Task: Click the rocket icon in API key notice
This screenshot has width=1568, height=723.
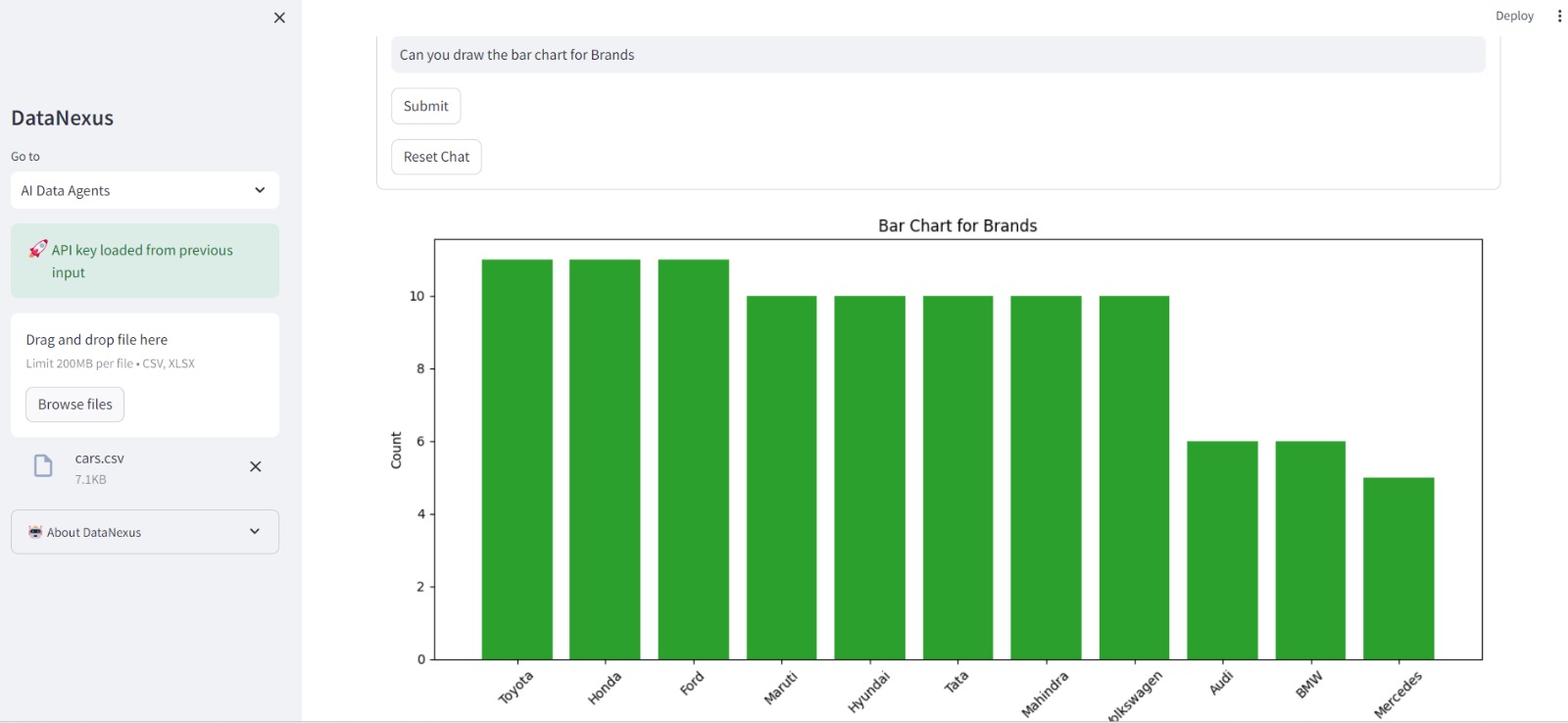Action: 37,250
